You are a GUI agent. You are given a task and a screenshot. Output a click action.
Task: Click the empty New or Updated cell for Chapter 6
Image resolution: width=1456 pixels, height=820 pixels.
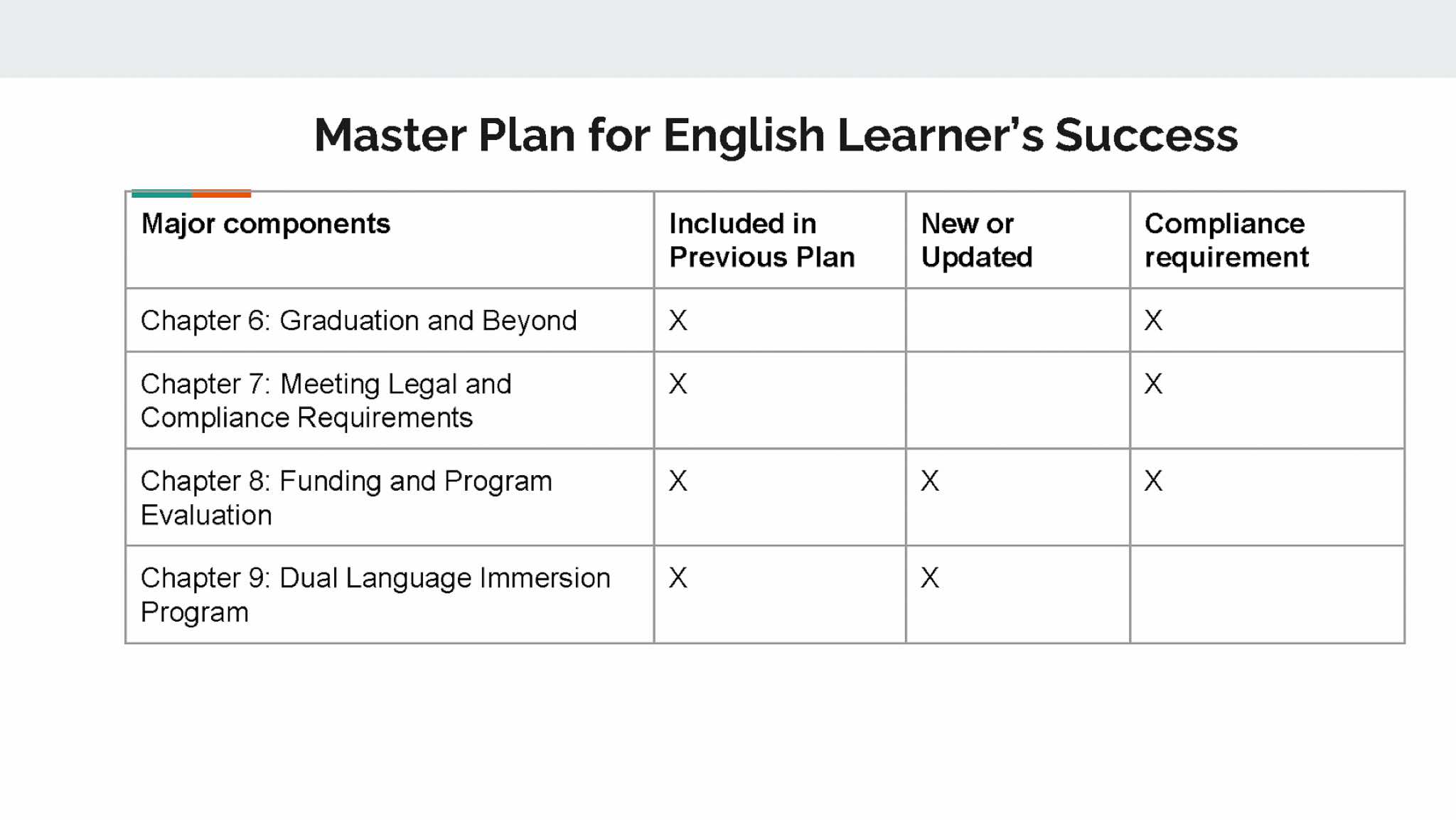[x=1017, y=321]
